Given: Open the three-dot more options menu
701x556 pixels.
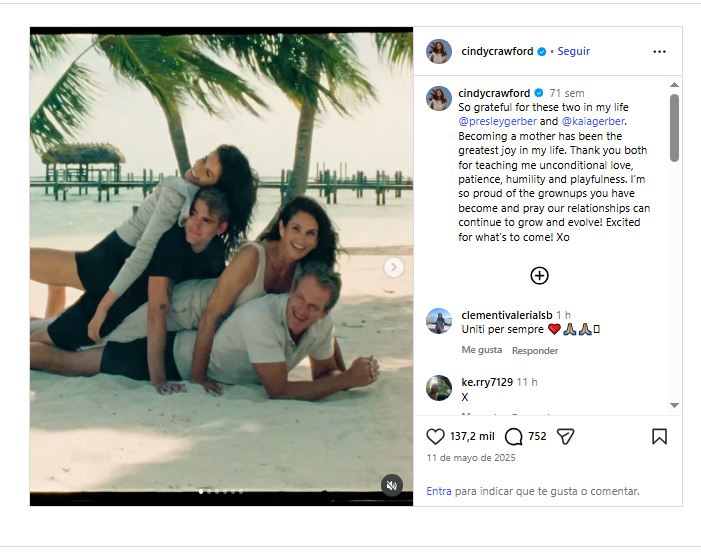Looking at the screenshot, I should tap(659, 52).
